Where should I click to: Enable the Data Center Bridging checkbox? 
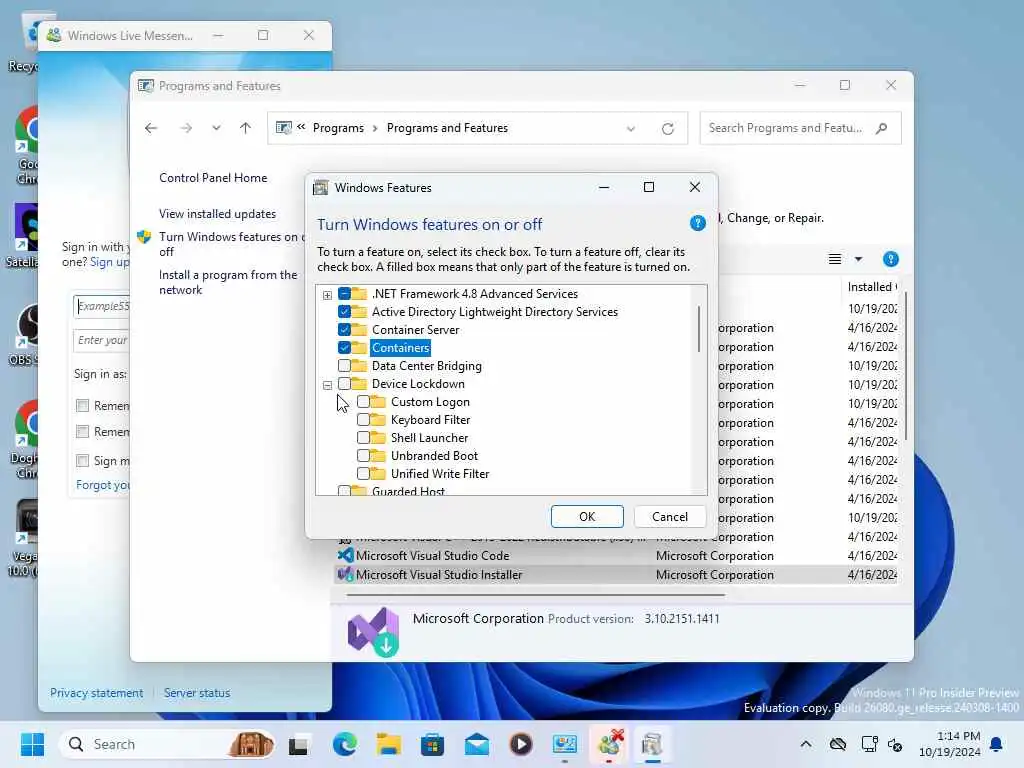pyautogui.click(x=344, y=366)
